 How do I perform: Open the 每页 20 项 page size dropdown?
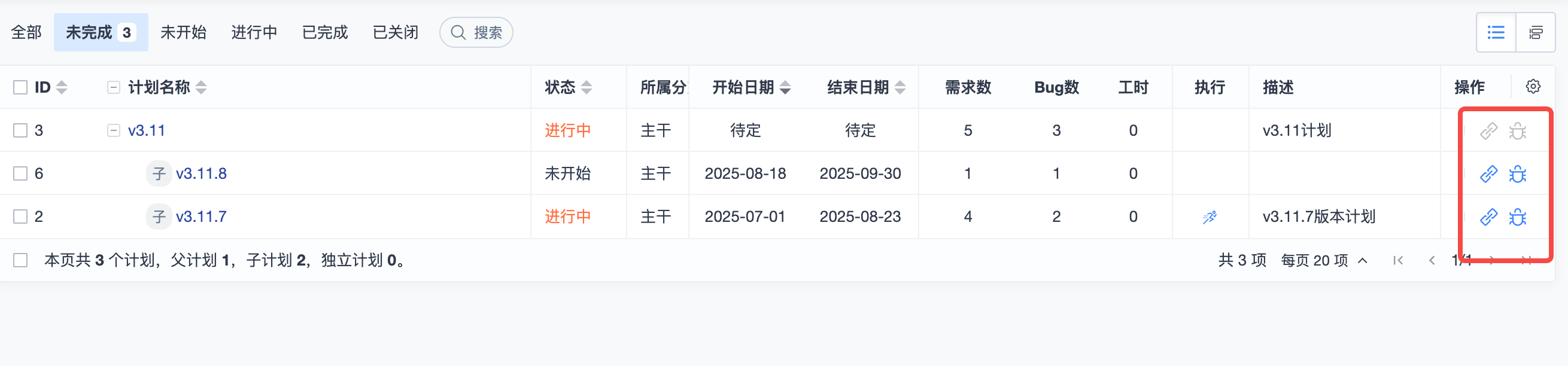pos(1324,261)
